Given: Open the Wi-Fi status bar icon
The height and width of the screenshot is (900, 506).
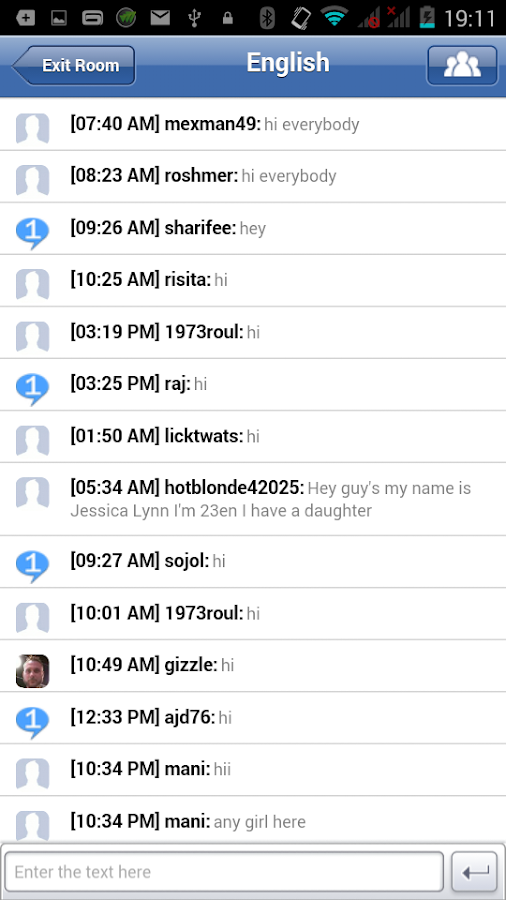Looking at the screenshot, I should coord(335,18).
